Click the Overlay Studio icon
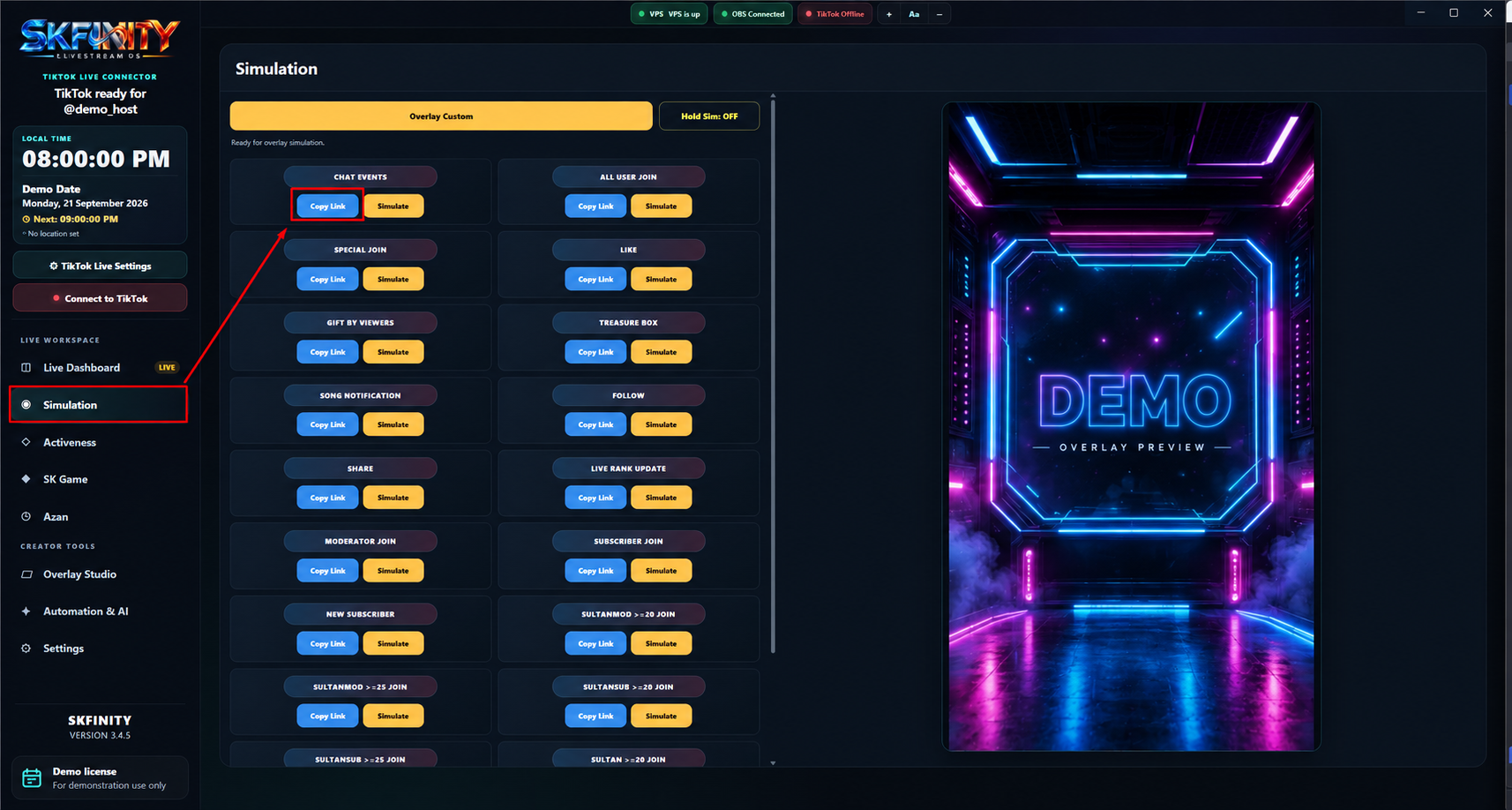The height and width of the screenshot is (810, 1512). click(26, 574)
